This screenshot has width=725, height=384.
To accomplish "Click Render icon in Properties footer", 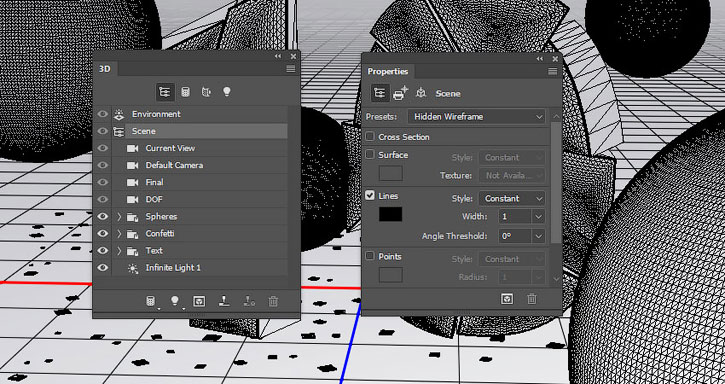I will [x=507, y=299].
